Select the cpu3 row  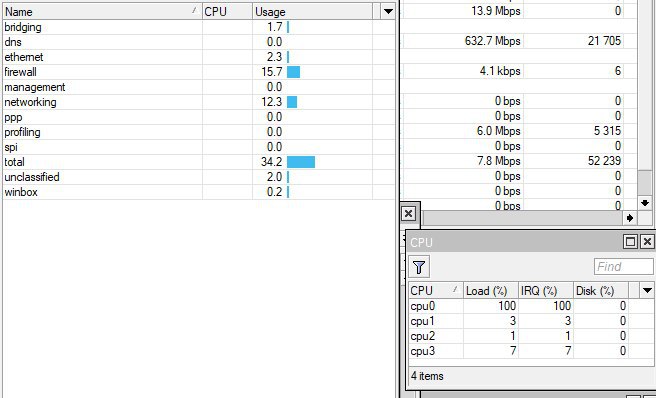click(x=531, y=351)
